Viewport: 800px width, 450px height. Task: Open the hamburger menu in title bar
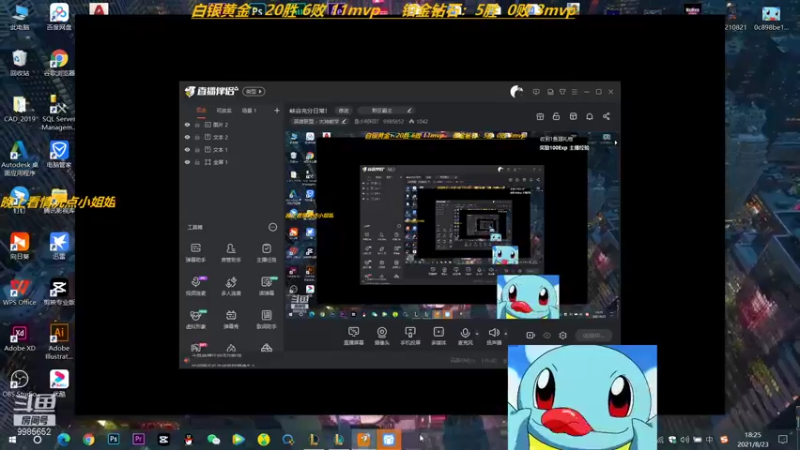574,92
